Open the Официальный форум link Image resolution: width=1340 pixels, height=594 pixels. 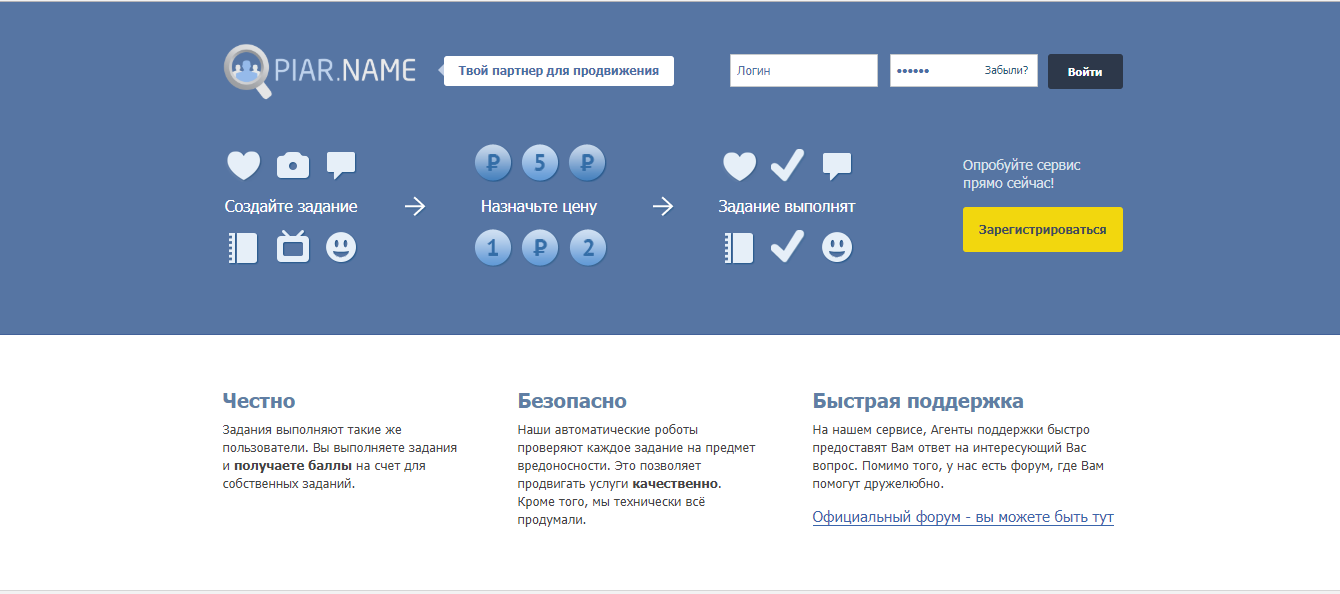pyautogui.click(x=962, y=517)
